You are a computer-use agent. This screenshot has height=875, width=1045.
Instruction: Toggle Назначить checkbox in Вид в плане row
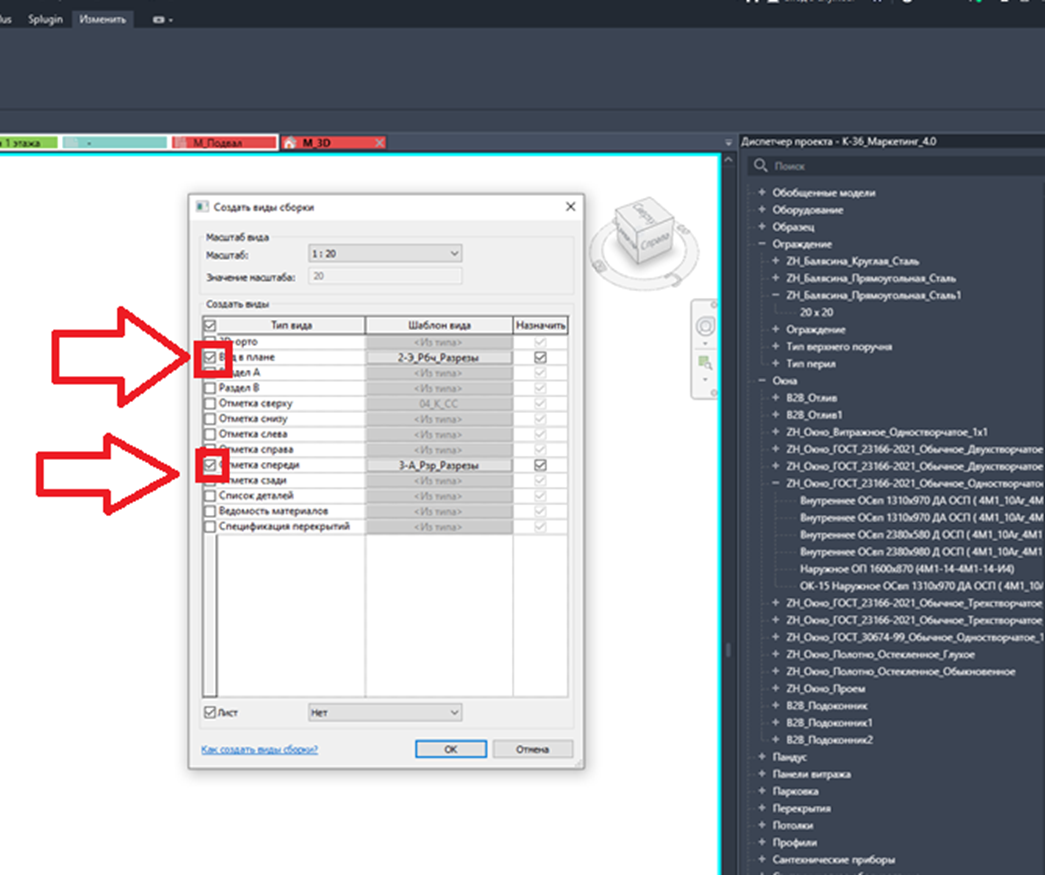[540, 357]
